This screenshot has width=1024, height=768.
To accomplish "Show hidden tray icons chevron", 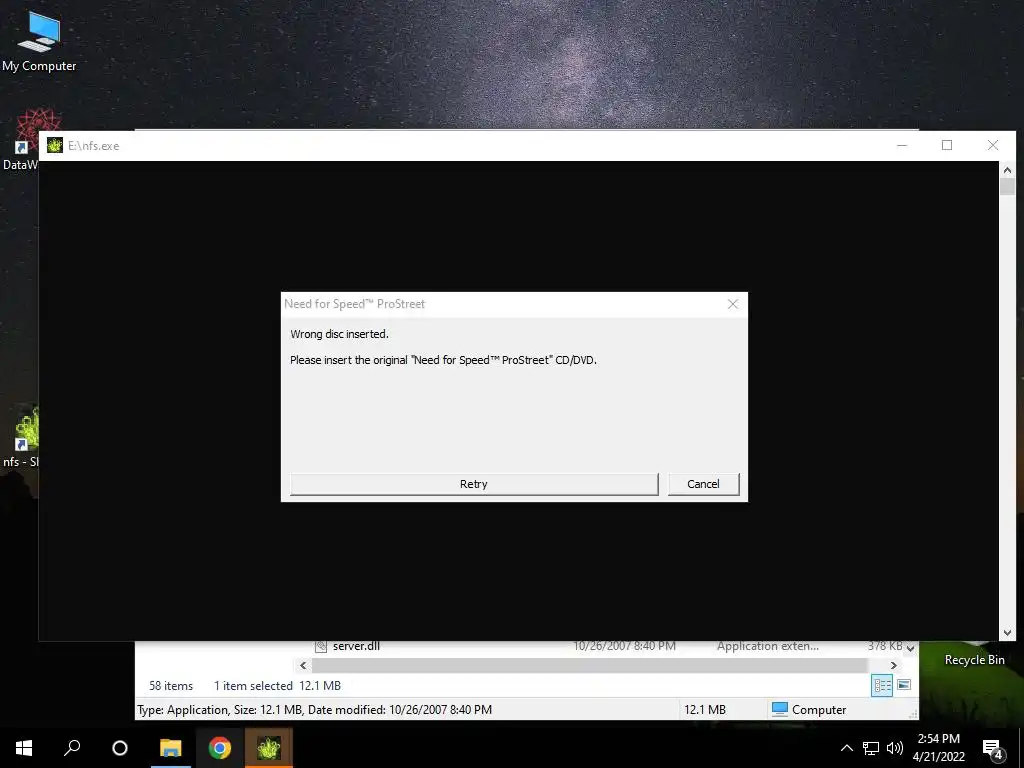I will click(x=846, y=748).
